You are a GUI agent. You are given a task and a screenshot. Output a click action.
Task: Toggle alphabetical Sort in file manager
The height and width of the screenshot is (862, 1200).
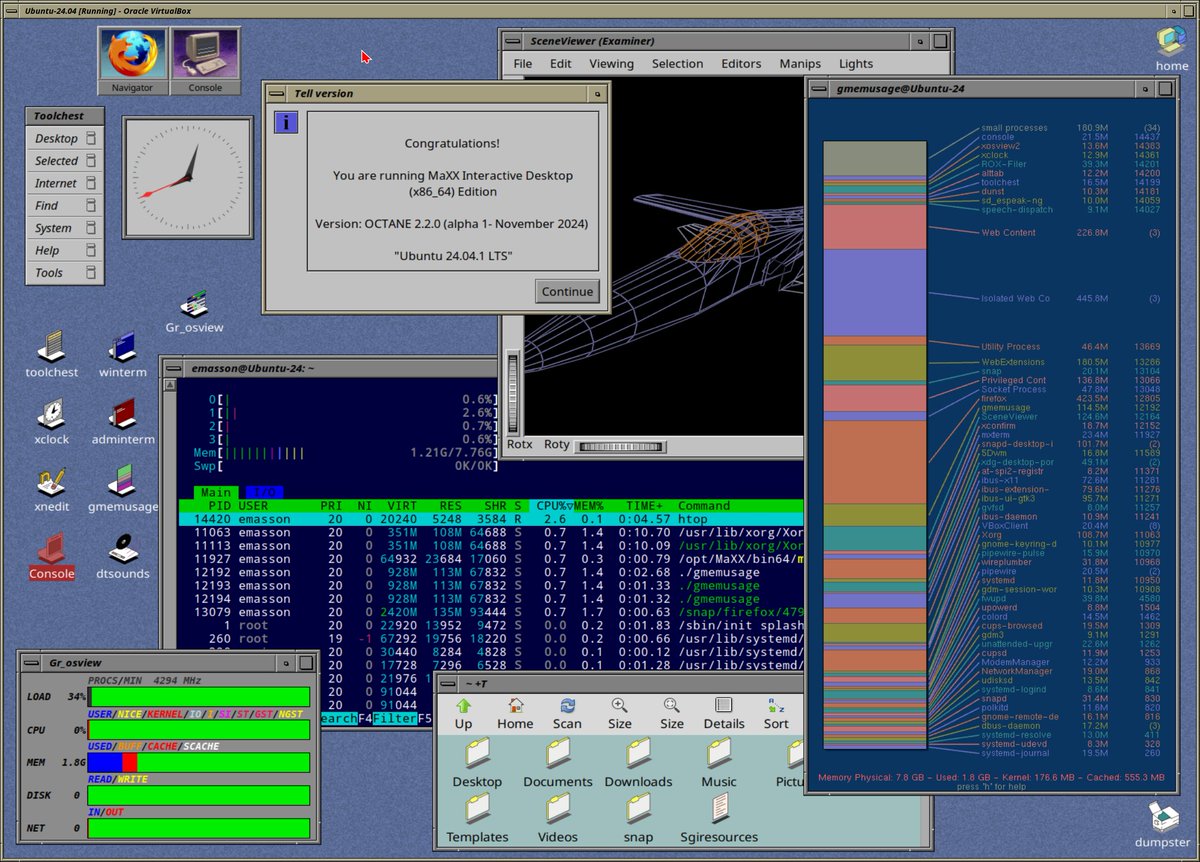[x=776, y=710]
